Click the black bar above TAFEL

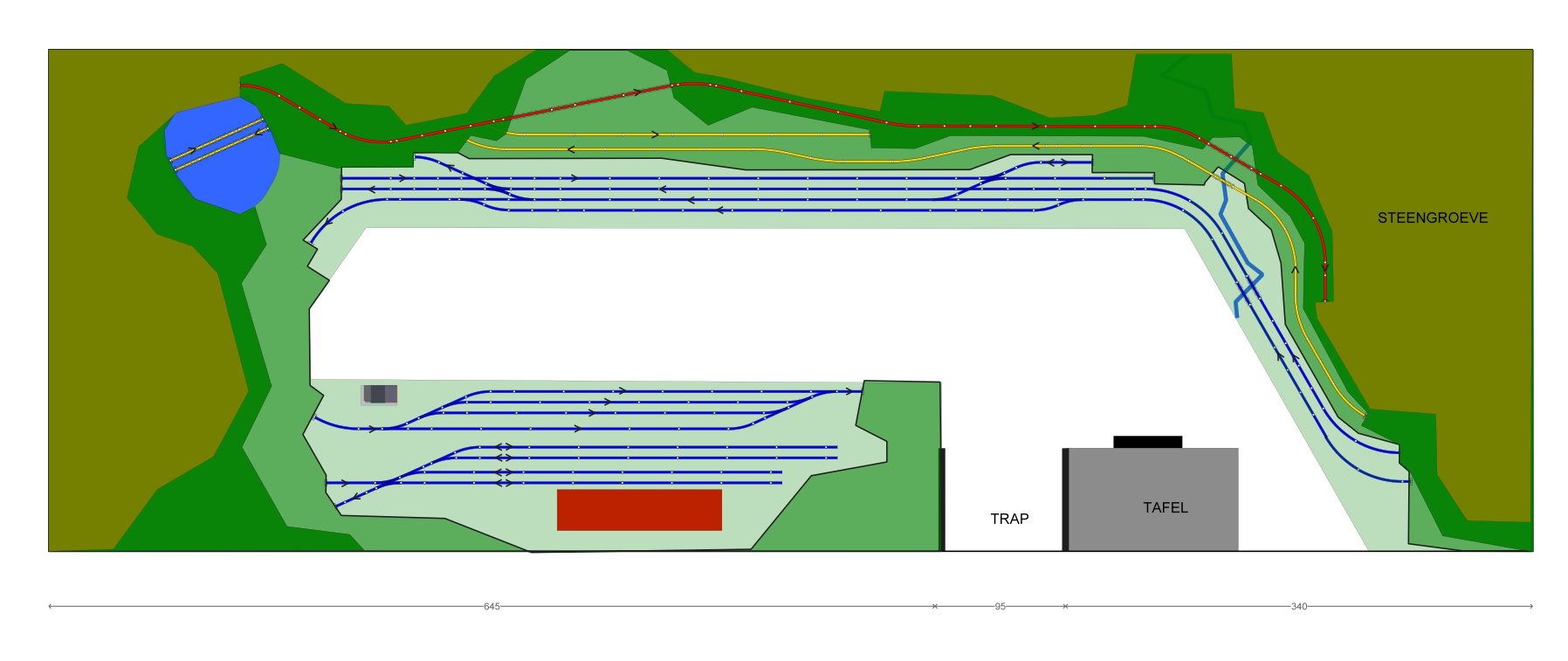coord(1148,442)
